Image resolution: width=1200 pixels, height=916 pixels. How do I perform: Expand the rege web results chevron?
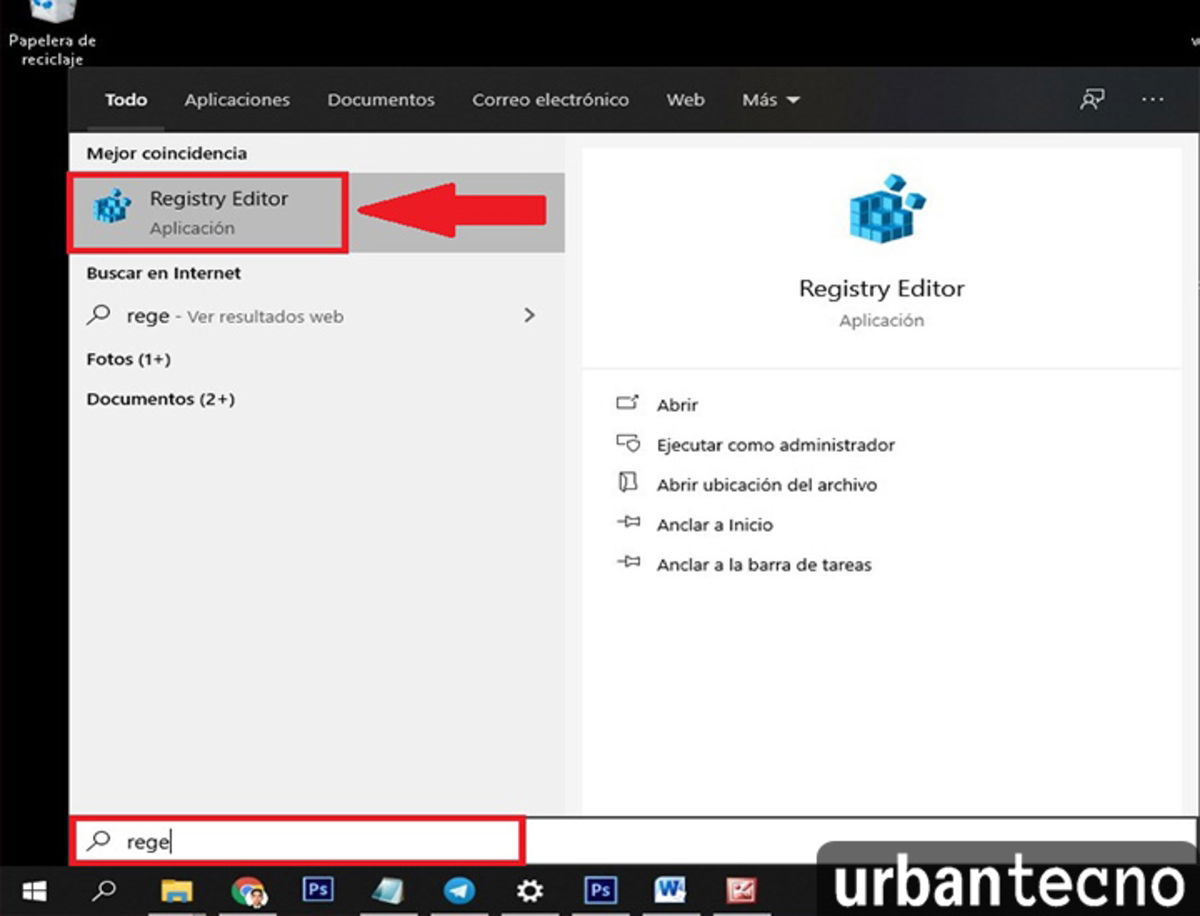pyautogui.click(x=530, y=315)
